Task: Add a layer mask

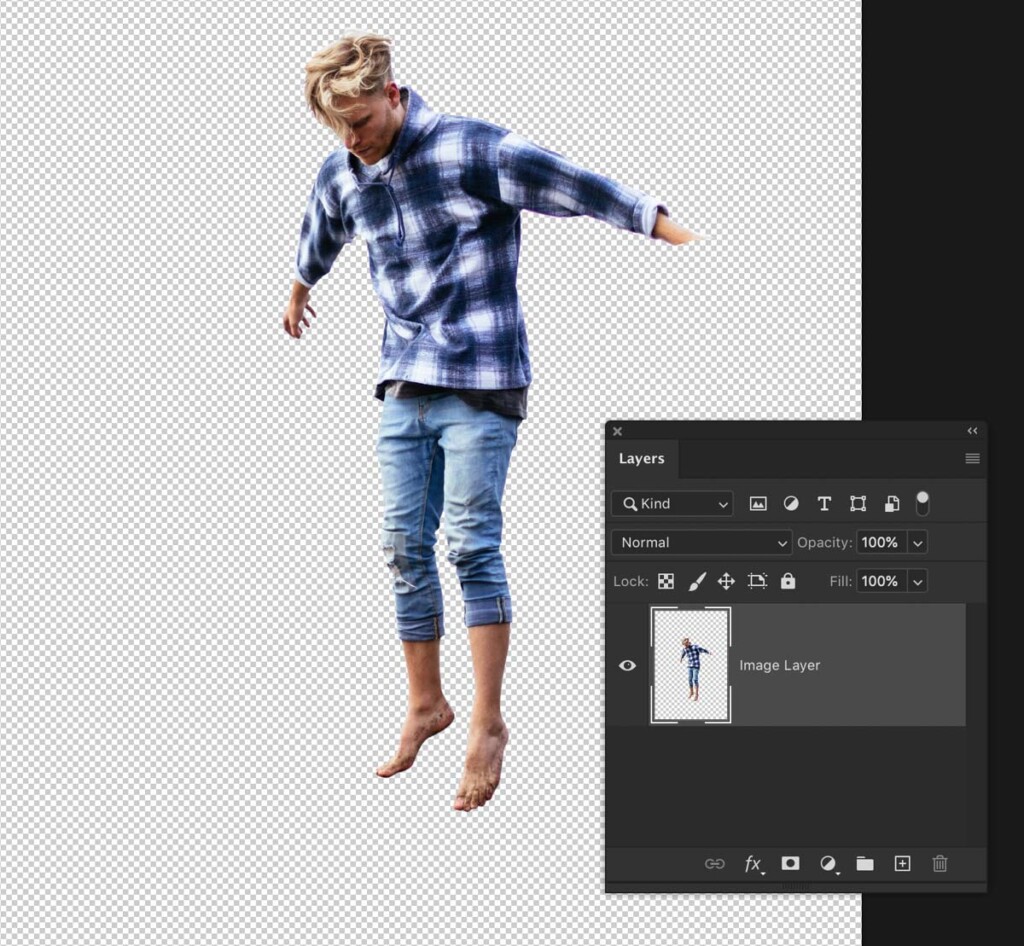Action: pos(790,863)
